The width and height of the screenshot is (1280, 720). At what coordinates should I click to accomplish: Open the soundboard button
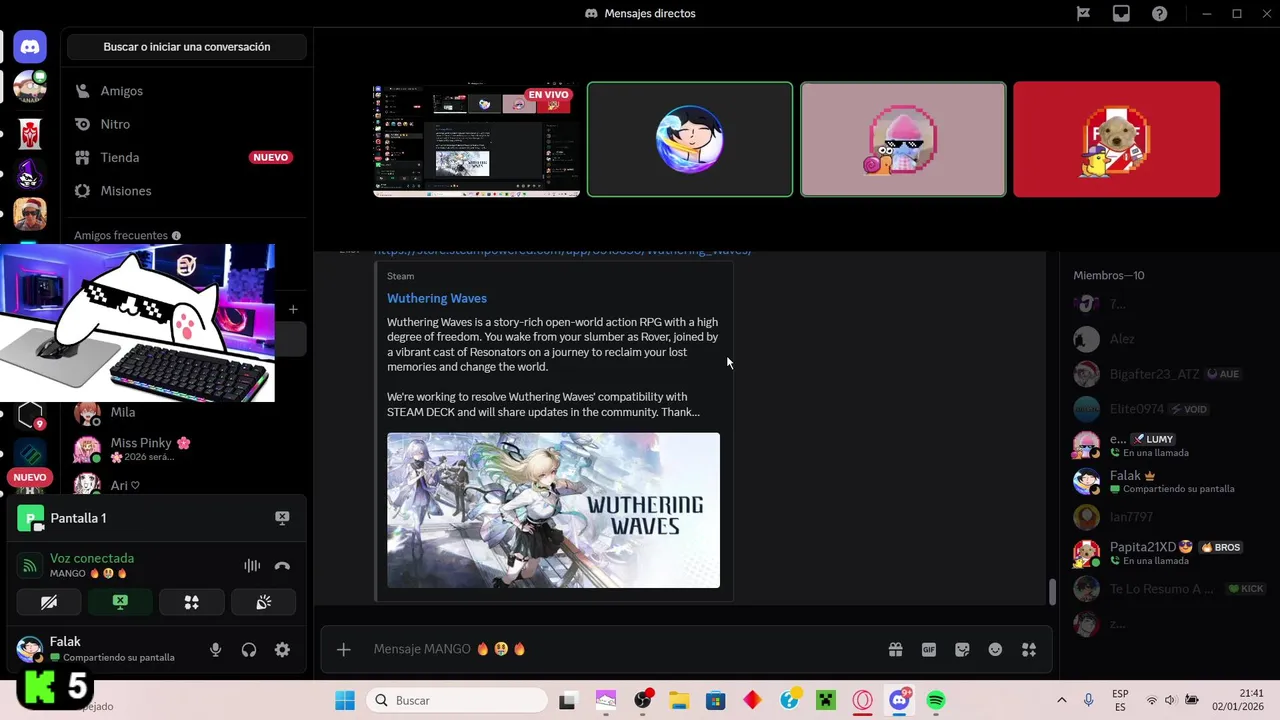(264, 602)
